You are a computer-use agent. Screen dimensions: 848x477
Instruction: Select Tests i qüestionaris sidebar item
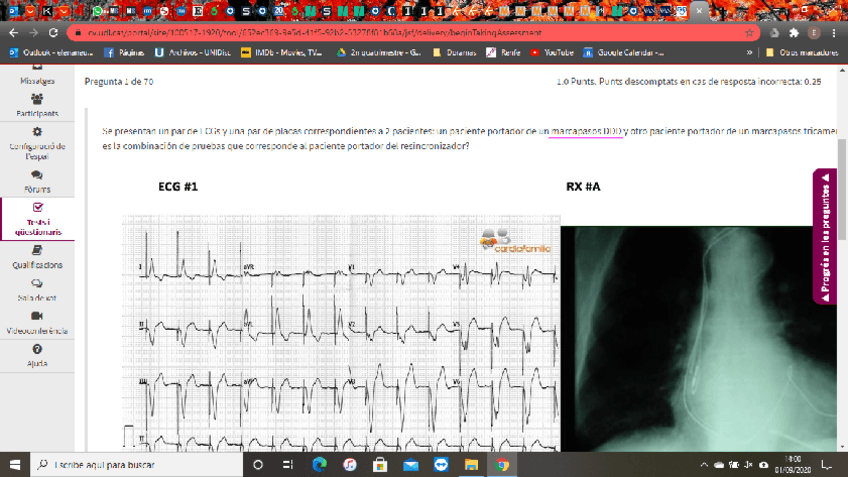[37, 219]
